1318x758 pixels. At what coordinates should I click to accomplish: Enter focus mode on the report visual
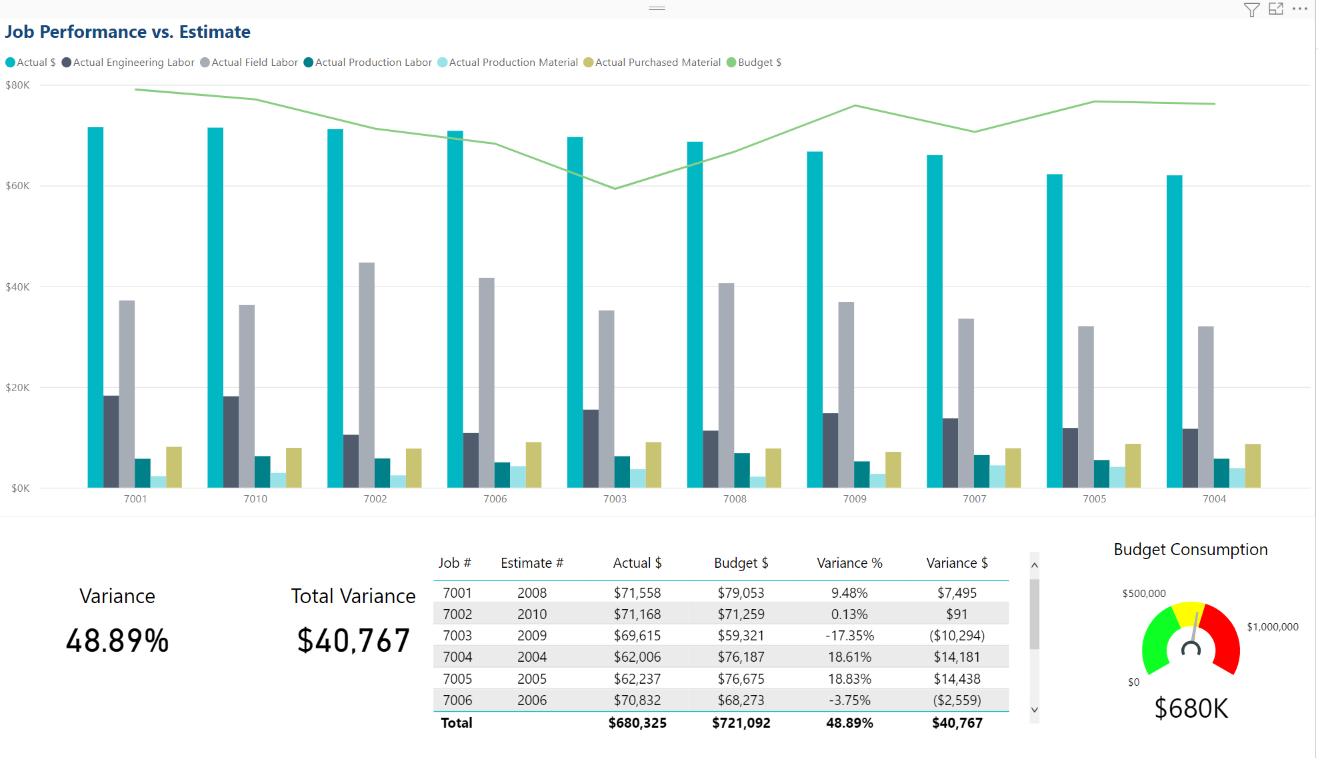click(1275, 9)
